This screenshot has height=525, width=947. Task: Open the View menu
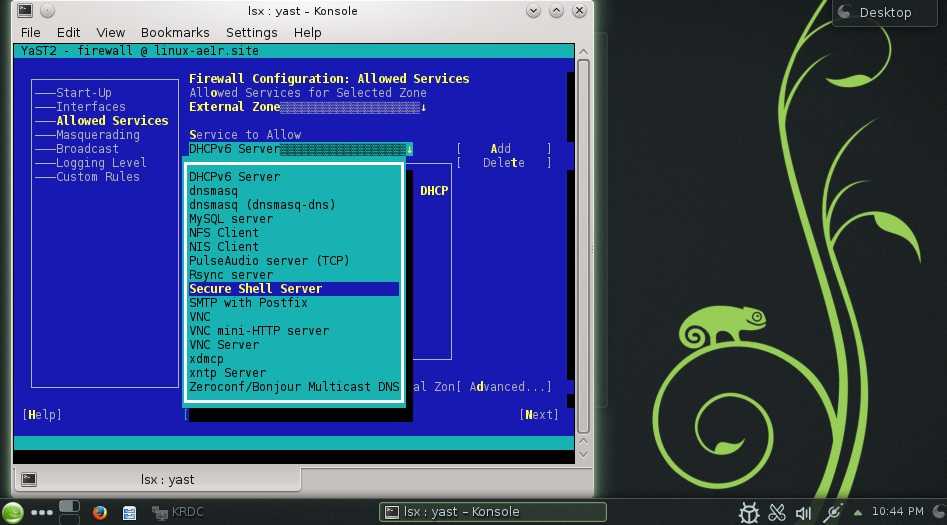point(111,33)
